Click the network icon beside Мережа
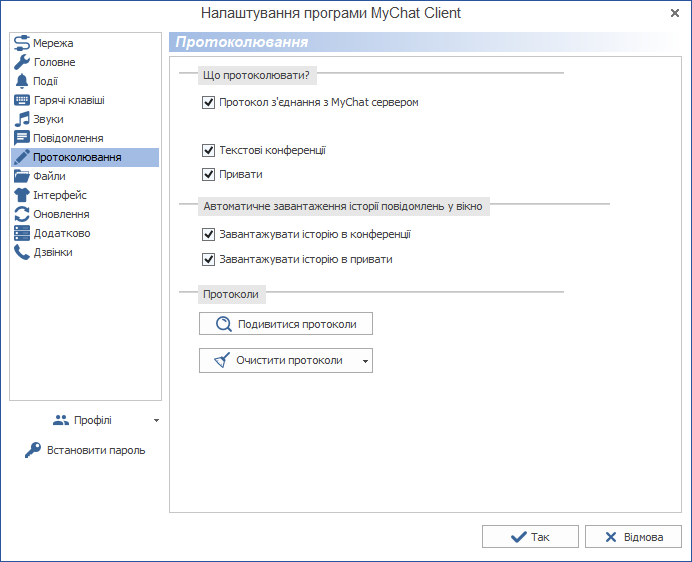The width and height of the screenshot is (692, 562). (21, 43)
